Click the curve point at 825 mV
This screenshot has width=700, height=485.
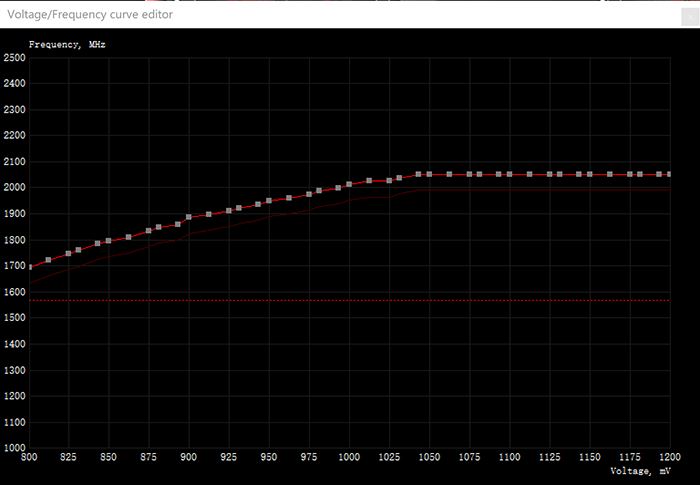pos(68,253)
